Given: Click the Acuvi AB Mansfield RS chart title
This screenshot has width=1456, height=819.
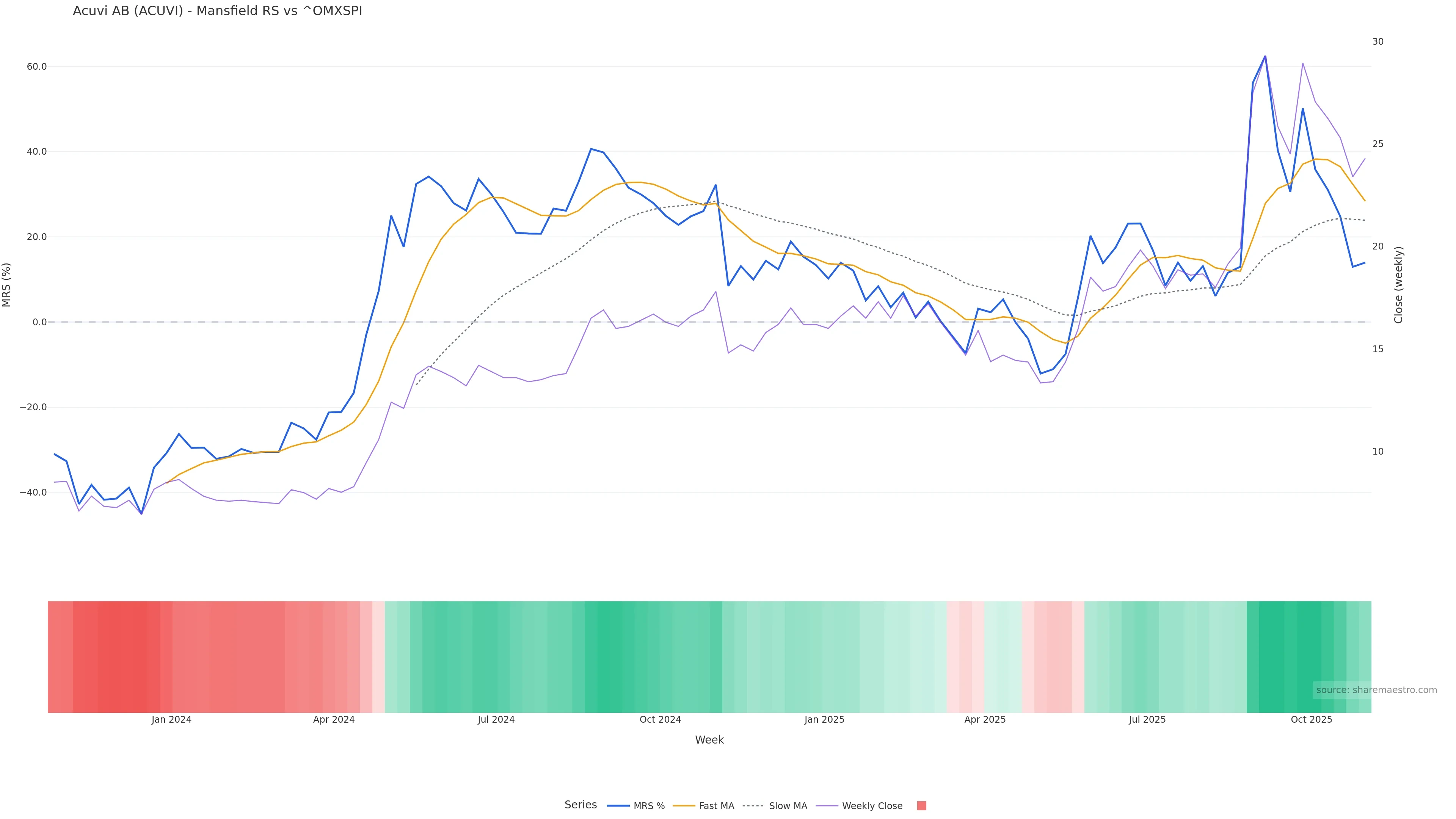Looking at the screenshot, I should pos(217,11).
